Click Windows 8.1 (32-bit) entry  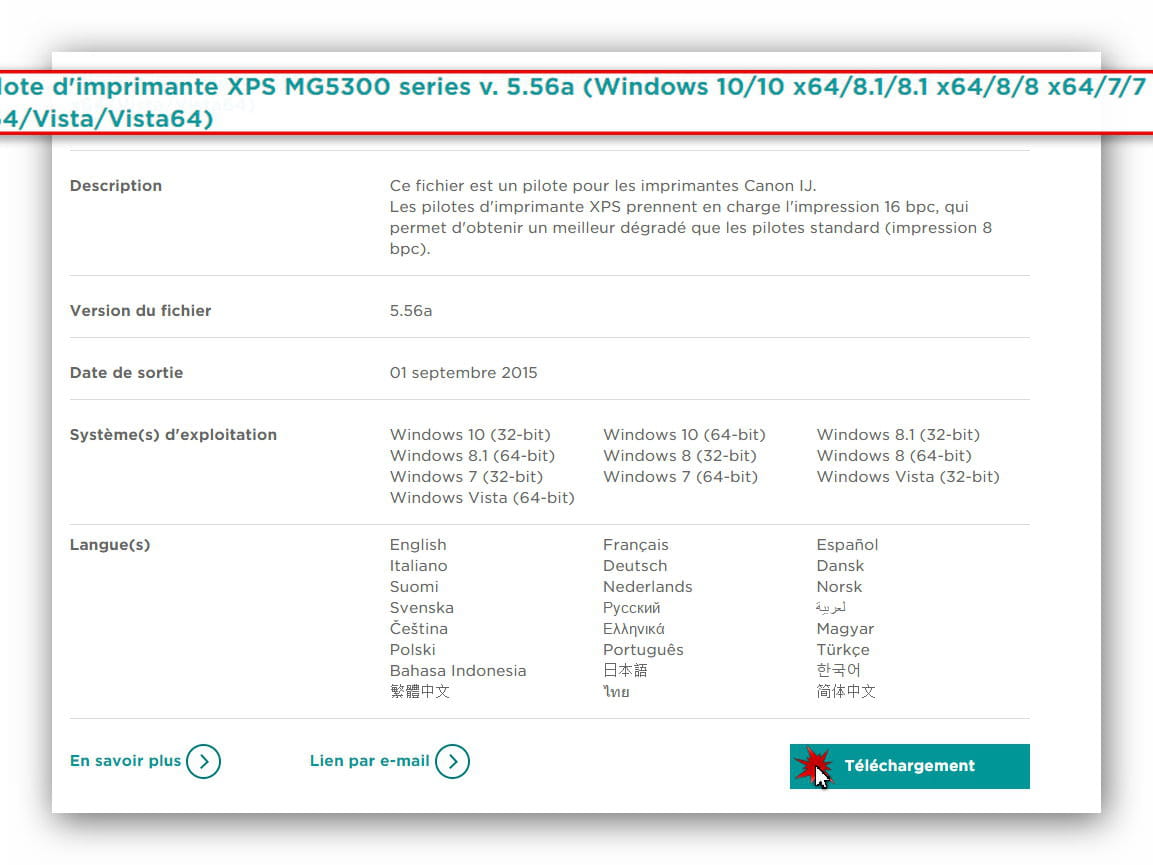coord(898,435)
